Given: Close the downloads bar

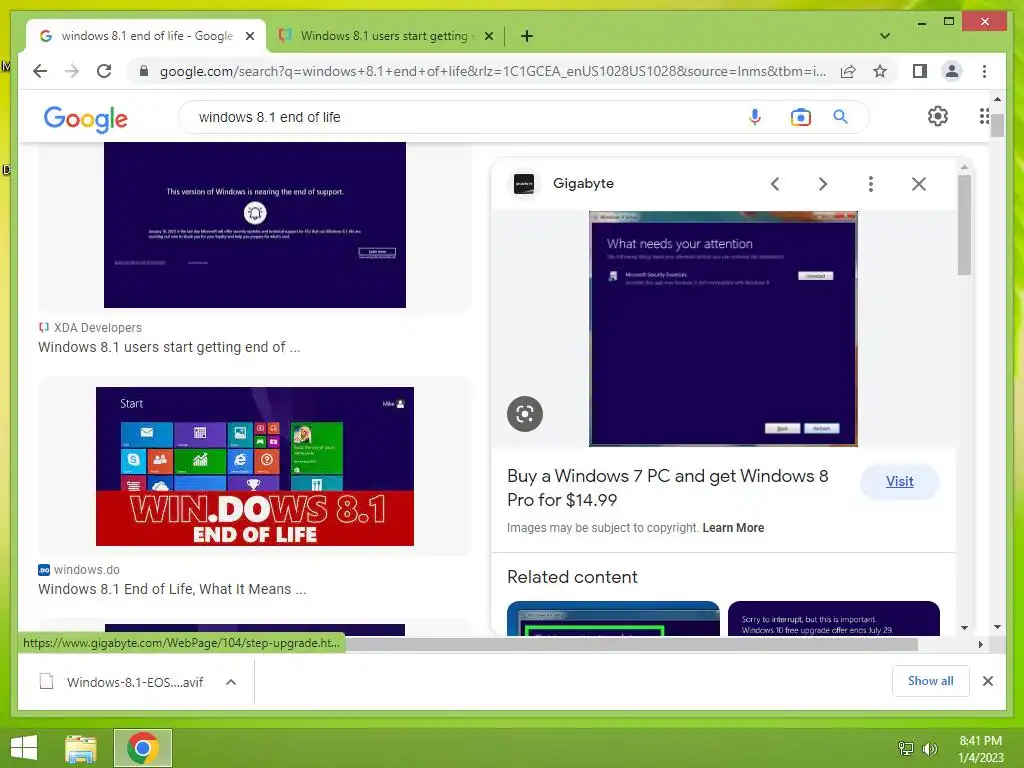Looking at the screenshot, I should (987, 681).
